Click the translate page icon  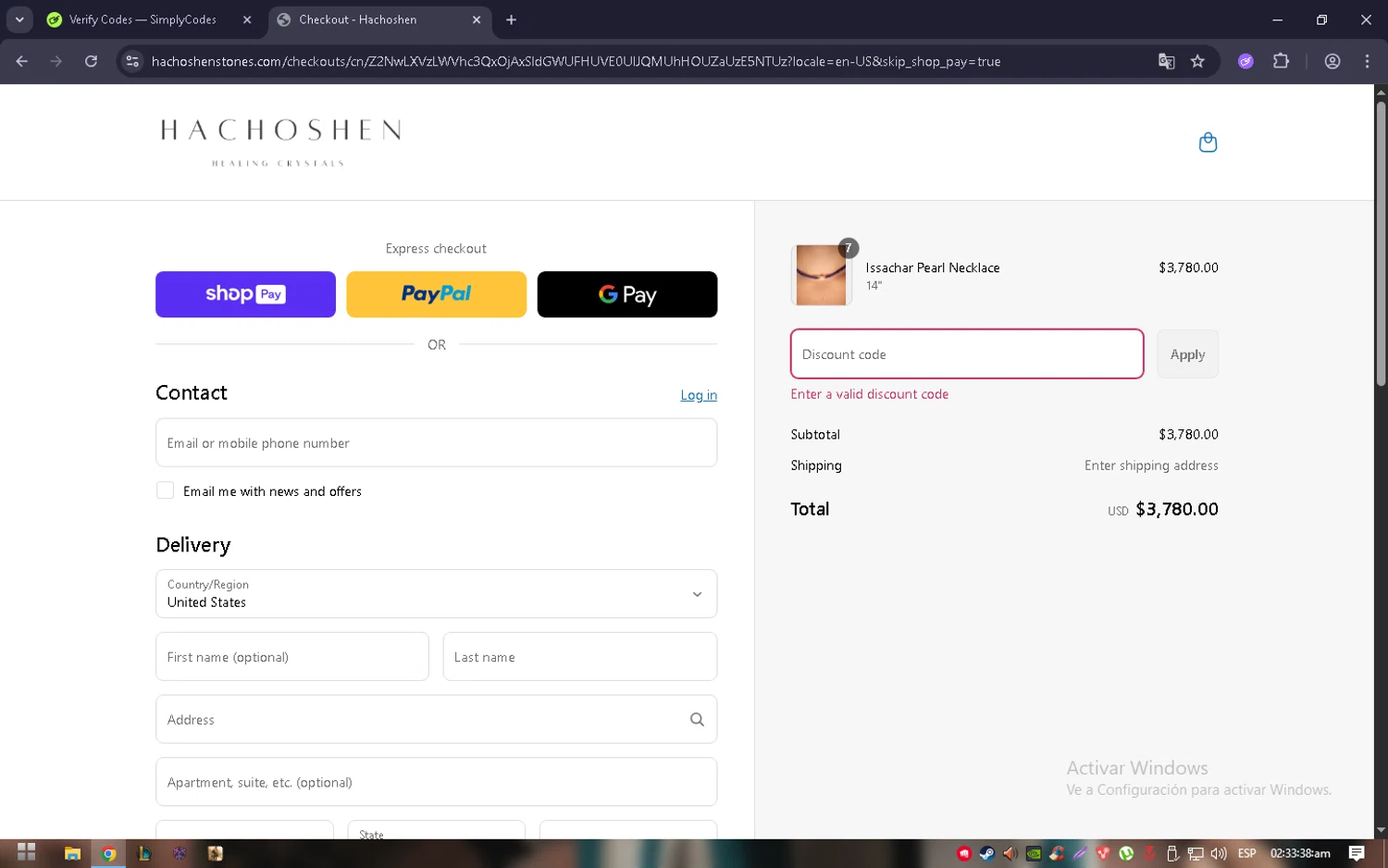(x=1166, y=61)
